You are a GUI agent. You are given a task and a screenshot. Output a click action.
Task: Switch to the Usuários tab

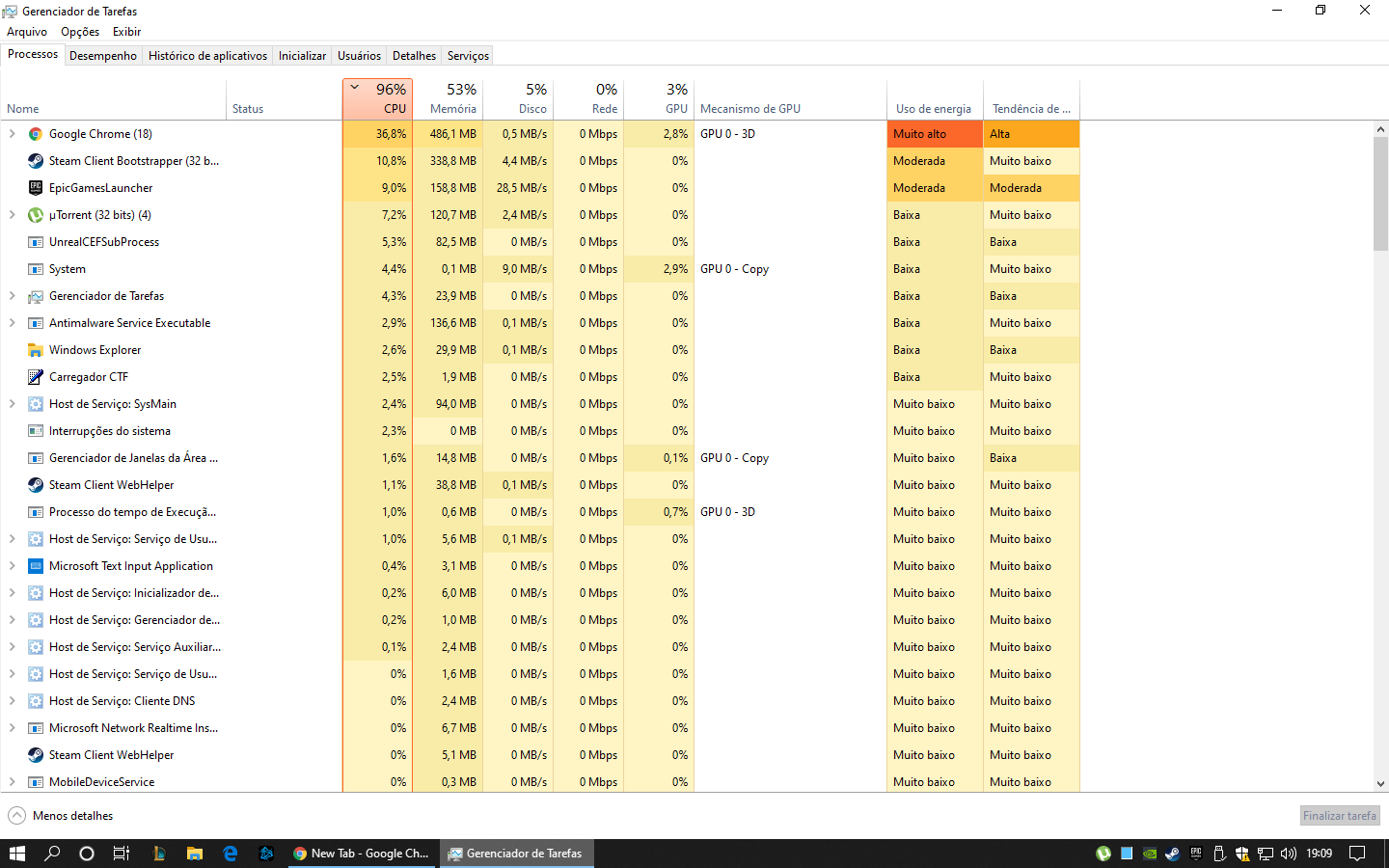point(359,56)
